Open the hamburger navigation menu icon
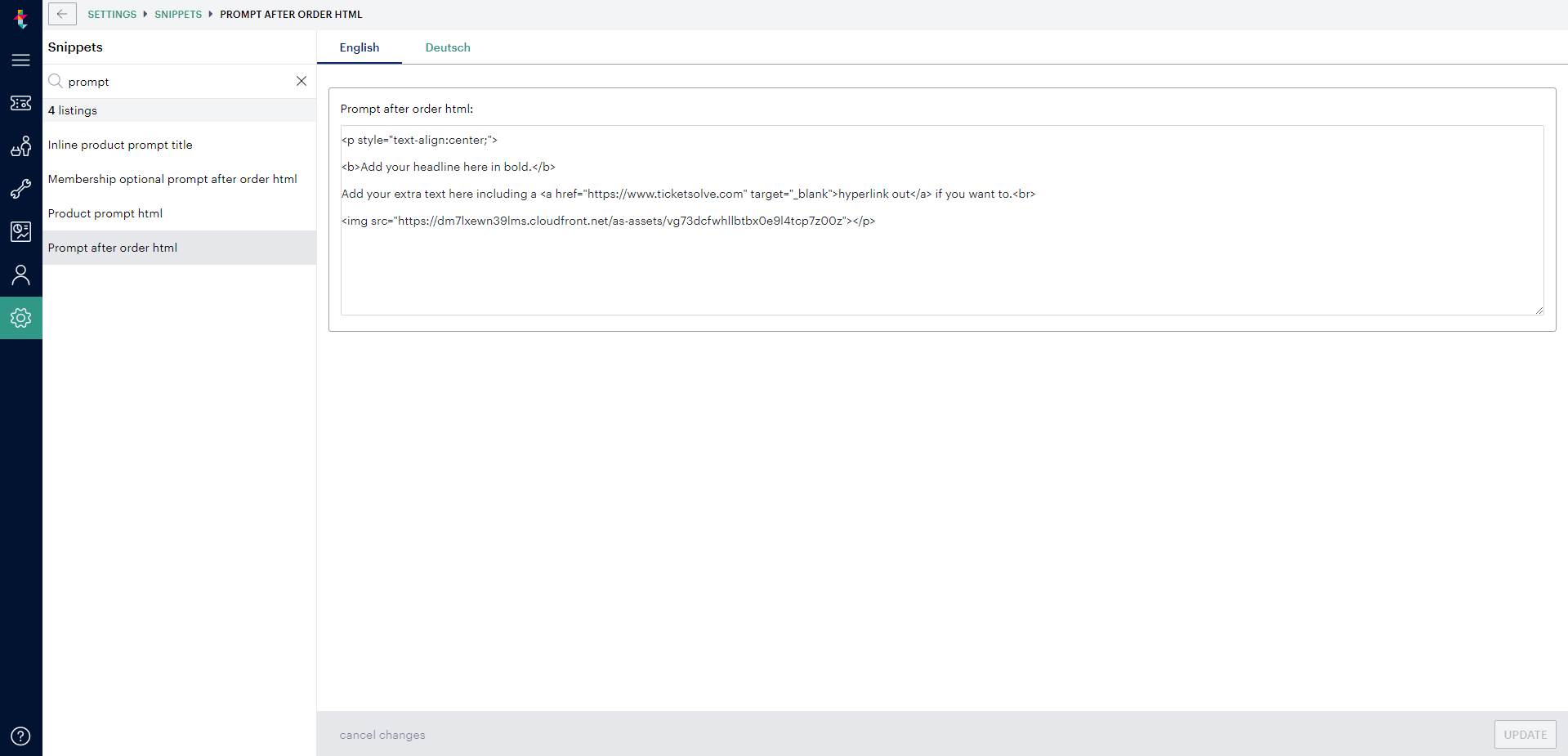The height and width of the screenshot is (756, 1568). [x=21, y=60]
